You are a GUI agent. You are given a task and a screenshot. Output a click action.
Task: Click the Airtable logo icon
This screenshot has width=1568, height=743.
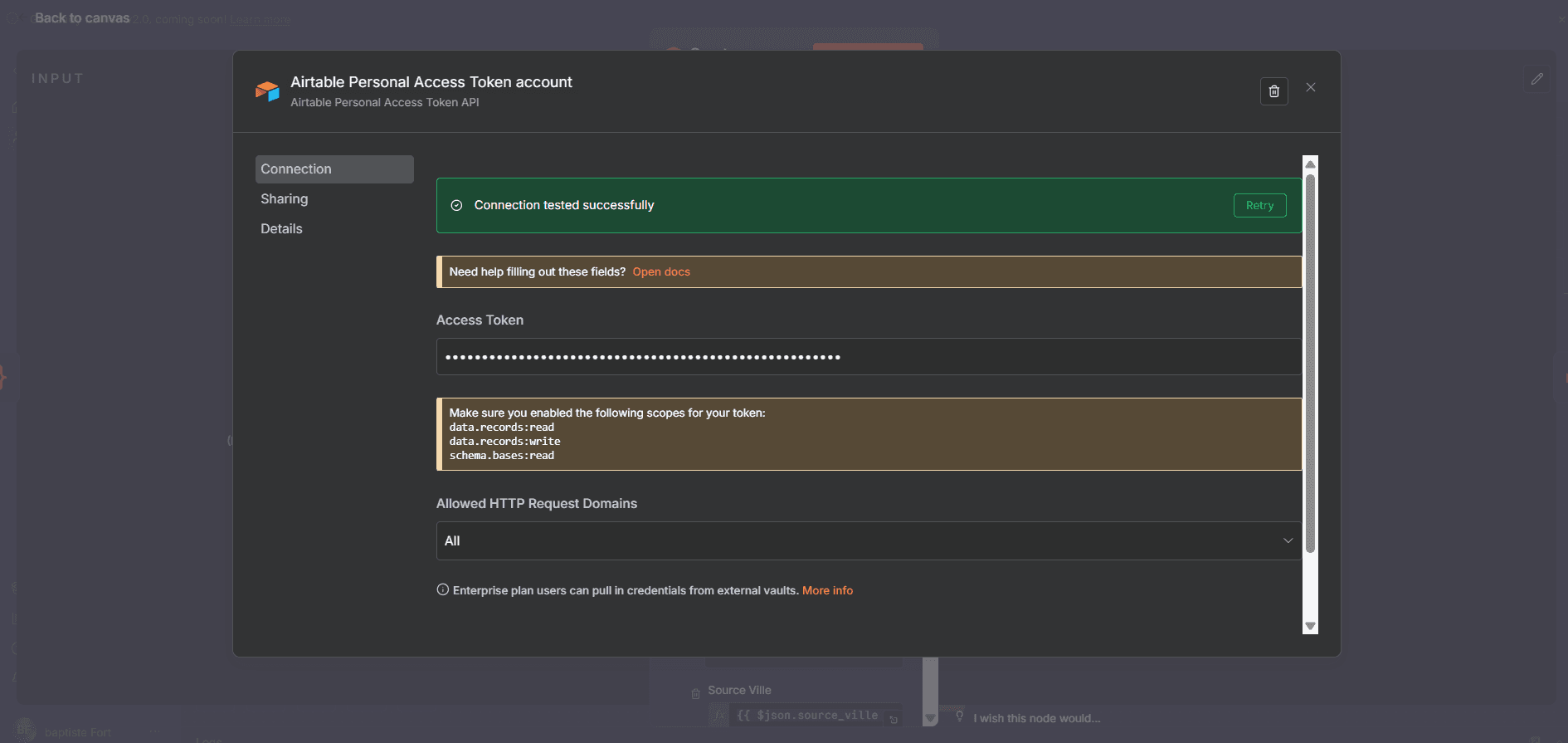[x=267, y=91]
